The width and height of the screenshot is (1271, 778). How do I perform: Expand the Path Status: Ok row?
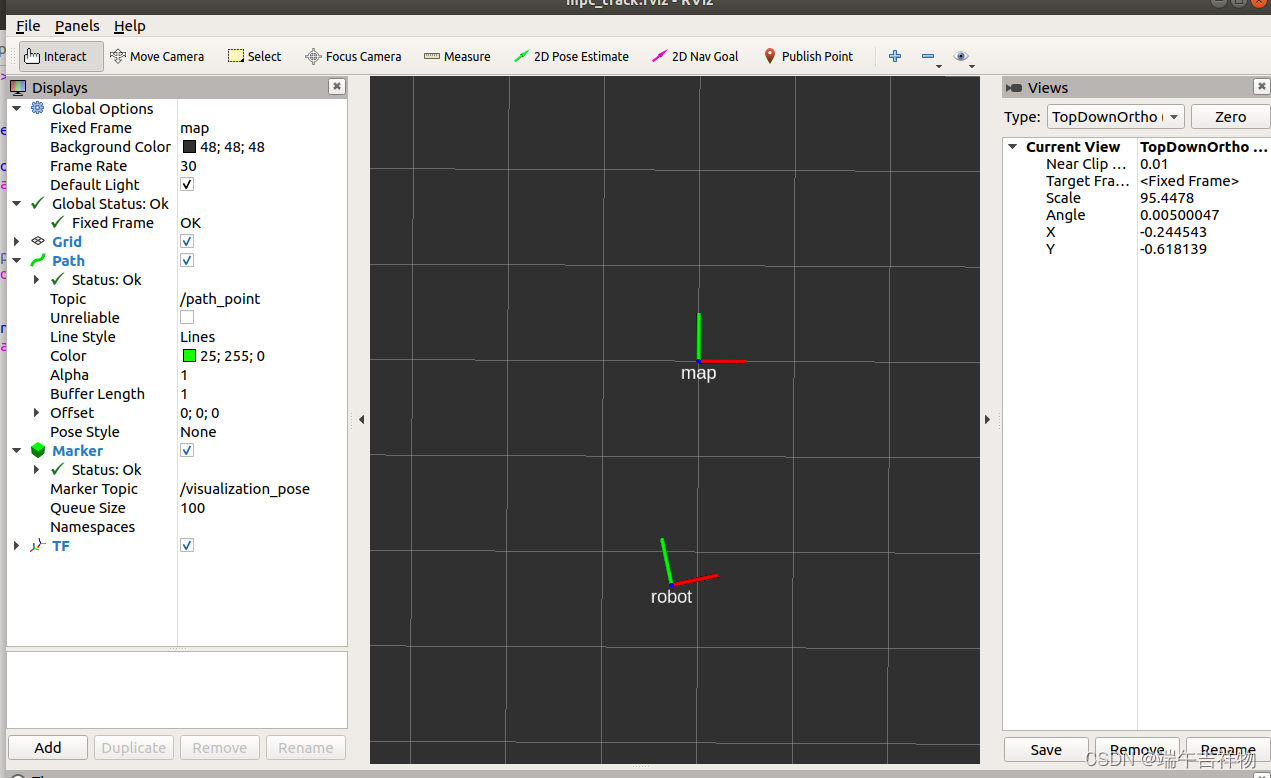pos(37,279)
